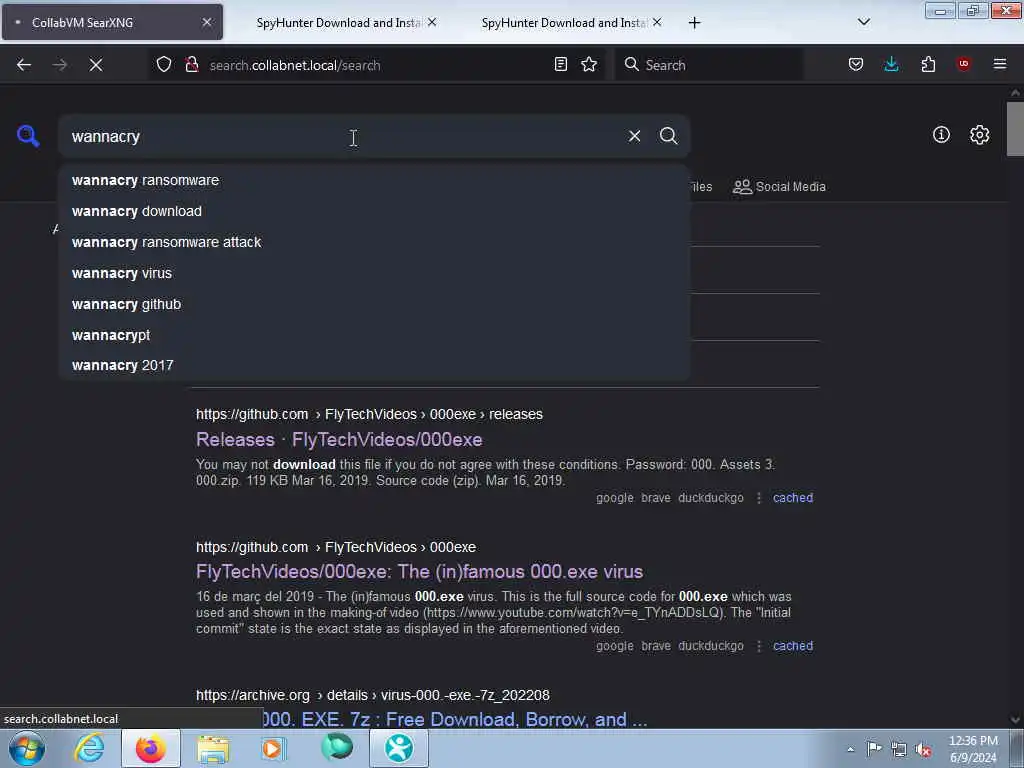The width and height of the screenshot is (1024, 768).
Task: Click the SearXNG logo icon
Action: coord(27,136)
